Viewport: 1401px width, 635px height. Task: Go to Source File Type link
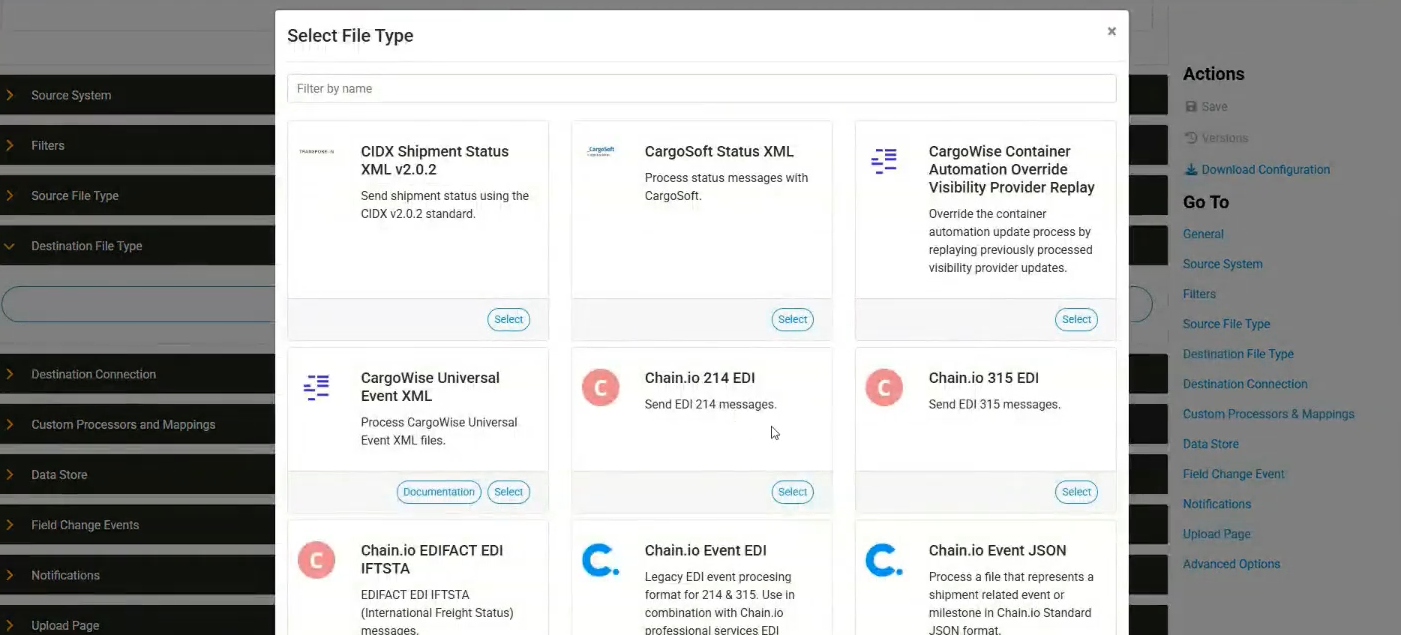[x=1226, y=324]
